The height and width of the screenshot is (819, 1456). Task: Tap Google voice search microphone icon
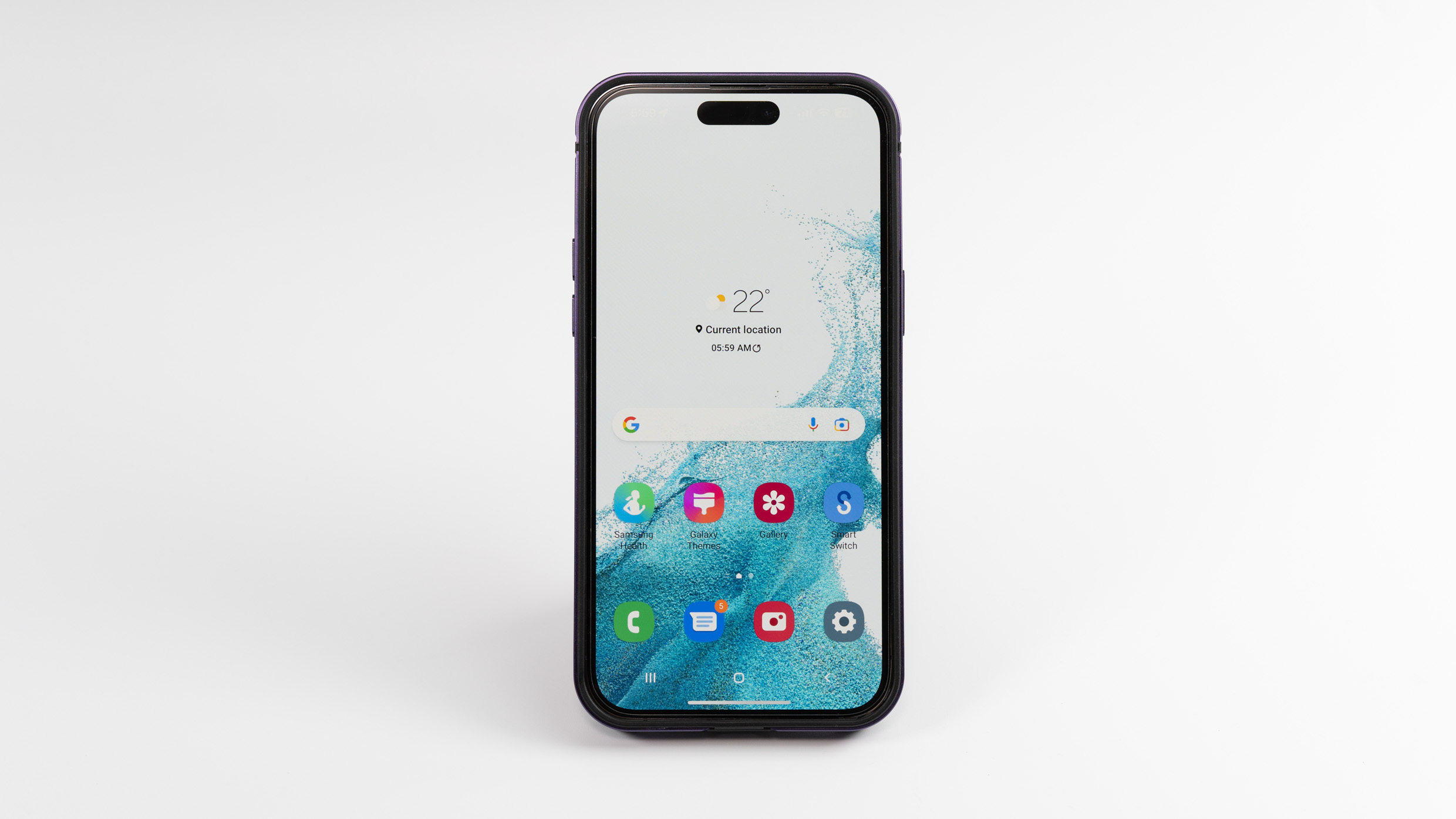(x=815, y=424)
